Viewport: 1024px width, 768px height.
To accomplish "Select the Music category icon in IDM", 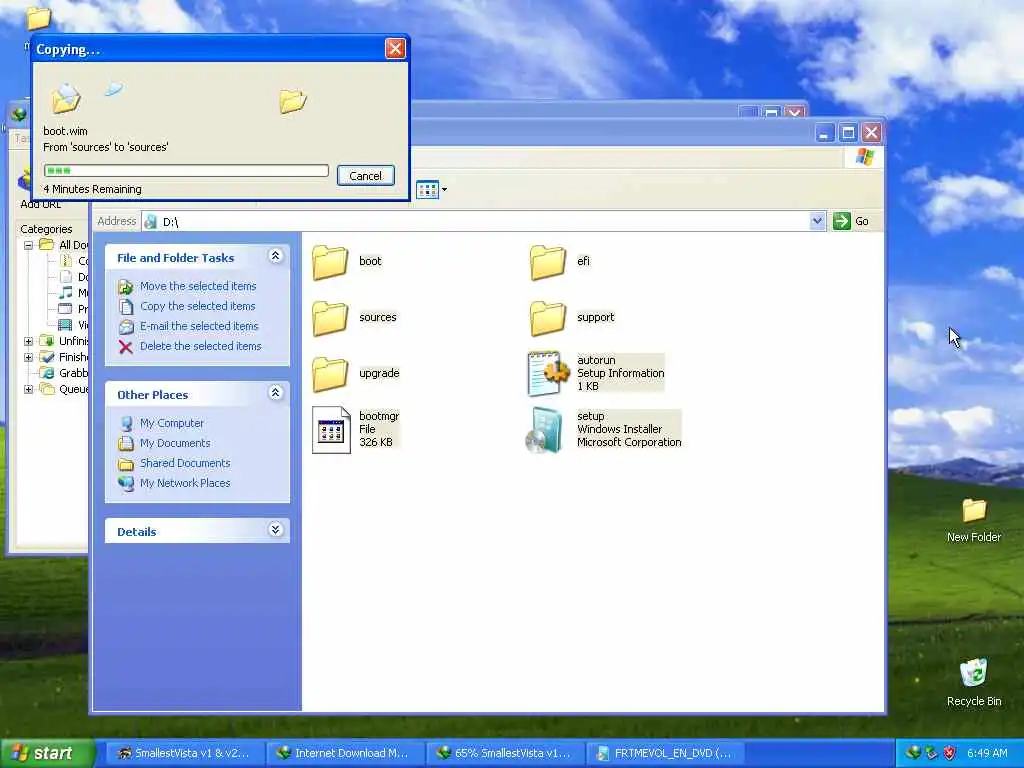I will [x=66, y=293].
